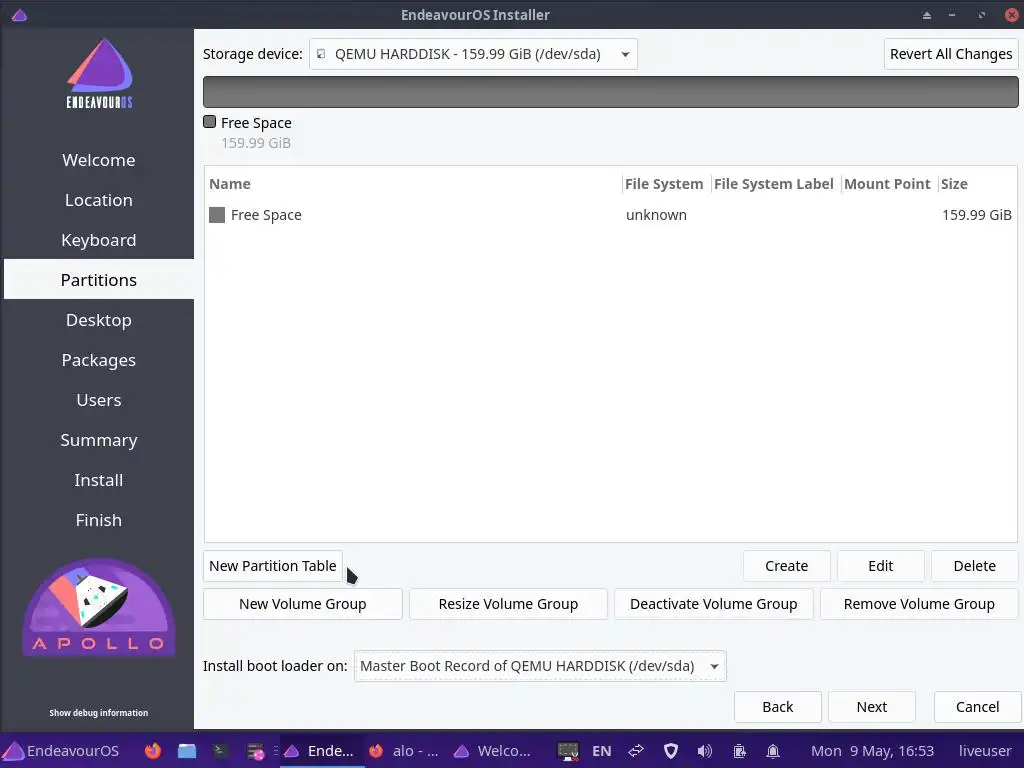1024x768 pixels.
Task: Click the shield security tray icon
Action: click(x=671, y=751)
